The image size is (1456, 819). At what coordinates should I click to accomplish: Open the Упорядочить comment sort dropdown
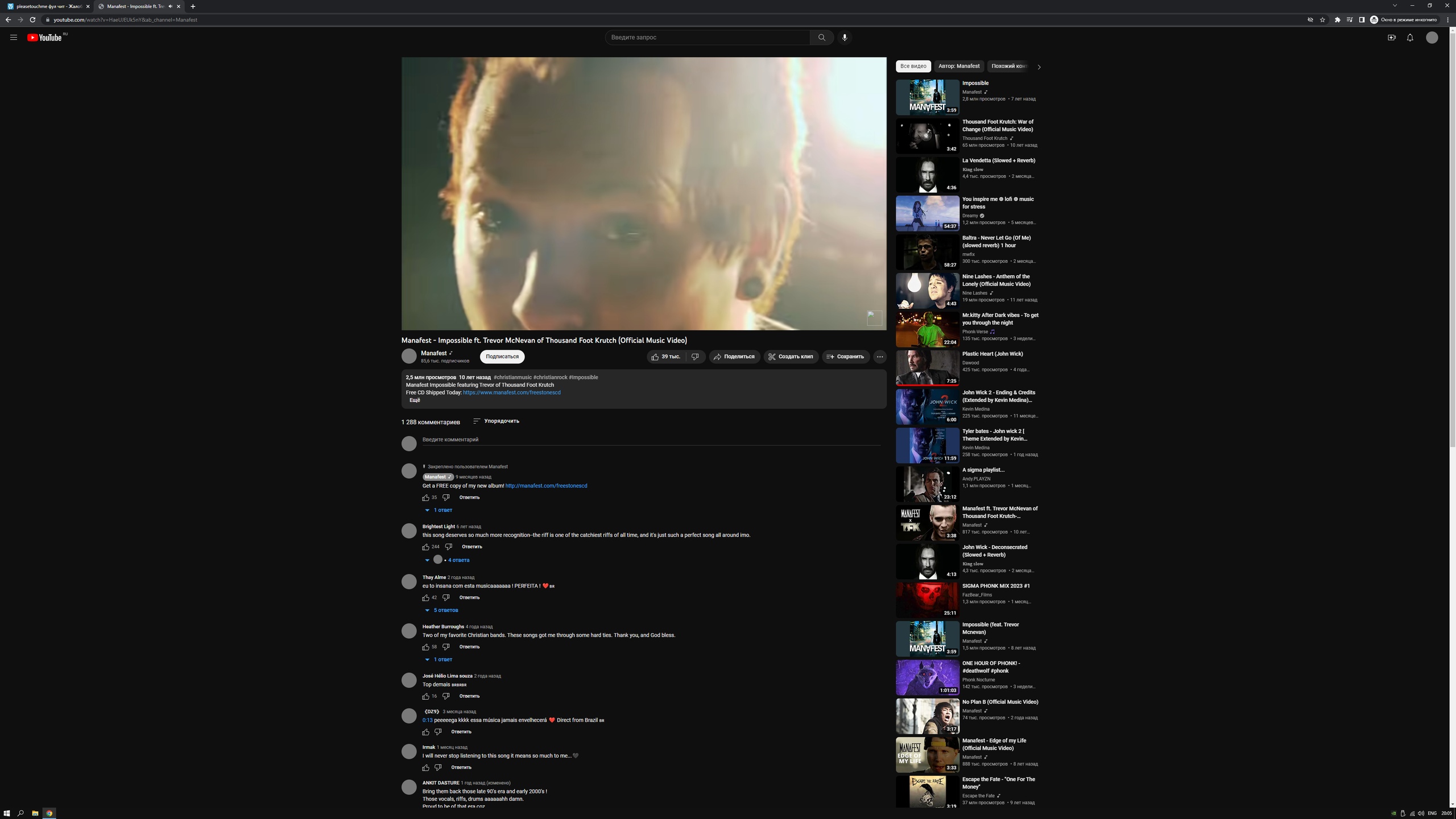click(x=496, y=421)
